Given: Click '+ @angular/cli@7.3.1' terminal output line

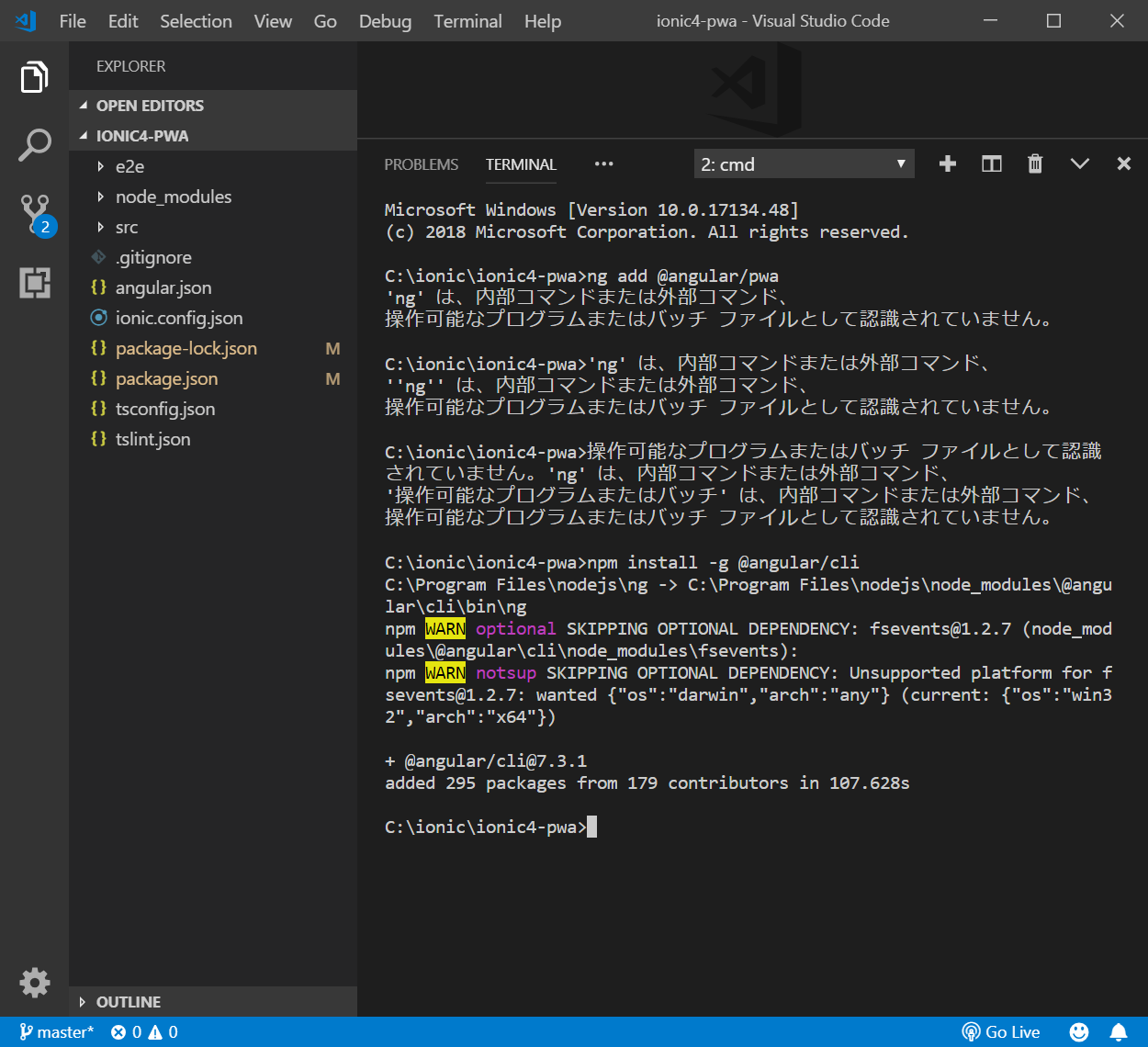Looking at the screenshot, I should coord(486,760).
